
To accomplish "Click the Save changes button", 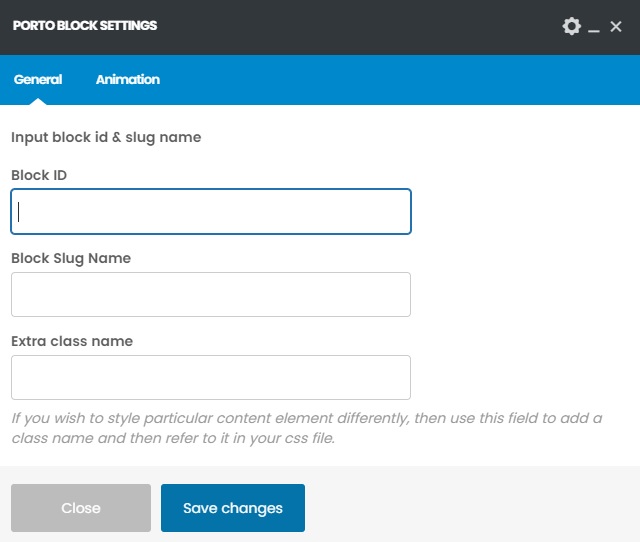I will (x=232, y=508).
